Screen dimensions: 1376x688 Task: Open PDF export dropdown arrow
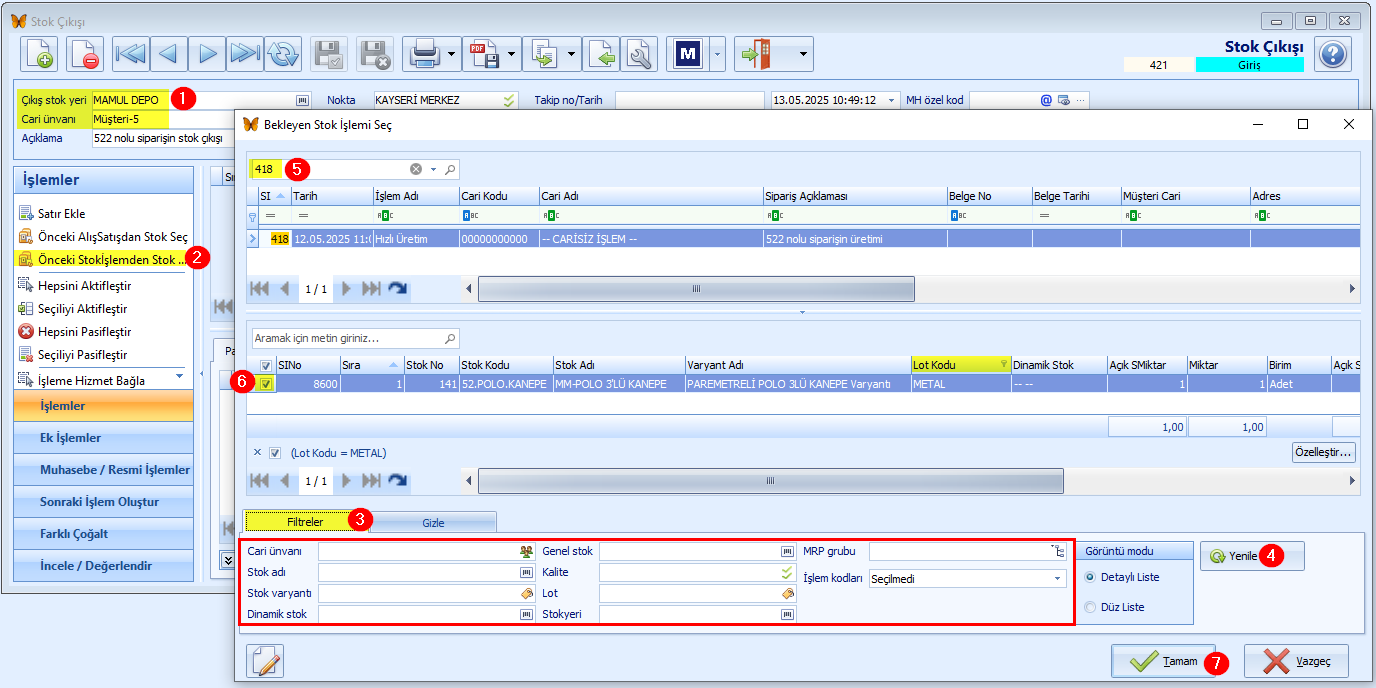pyautogui.click(x=513, y=54)
